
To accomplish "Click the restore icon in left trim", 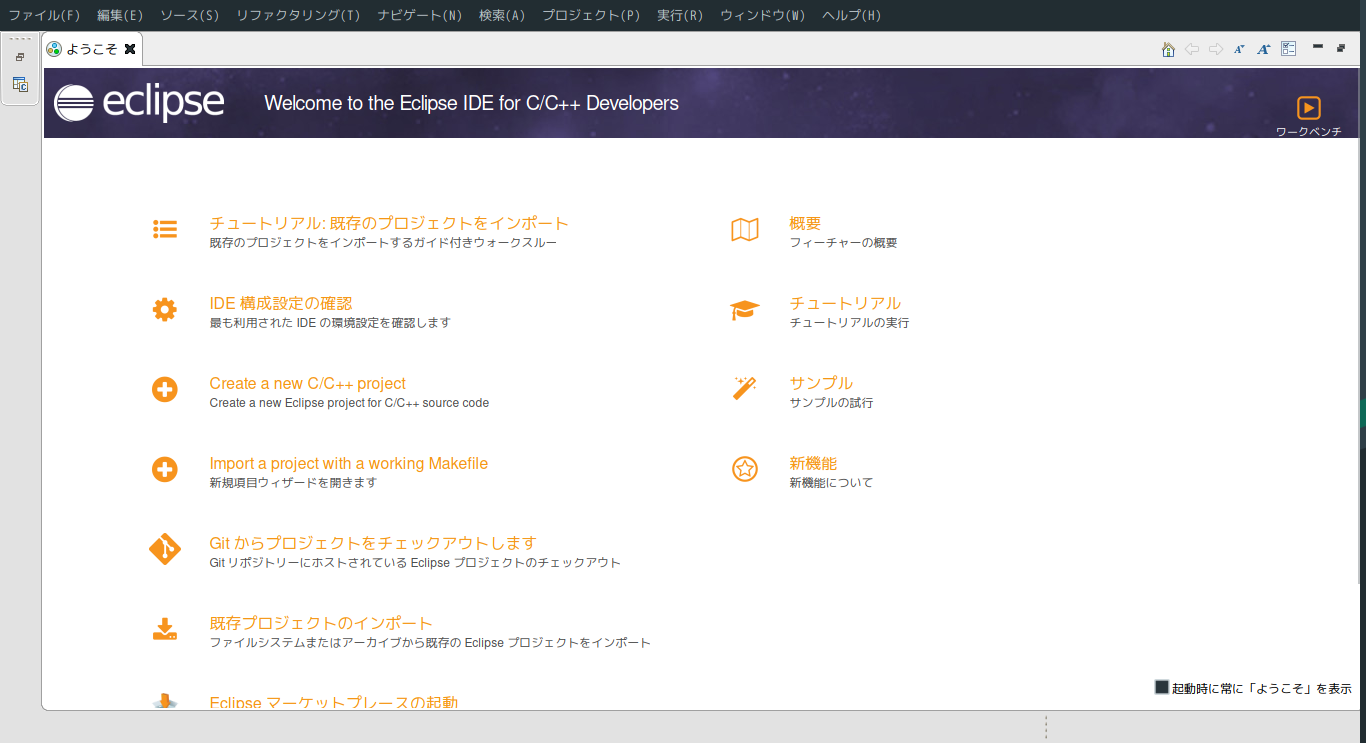I will pos(20,57).
